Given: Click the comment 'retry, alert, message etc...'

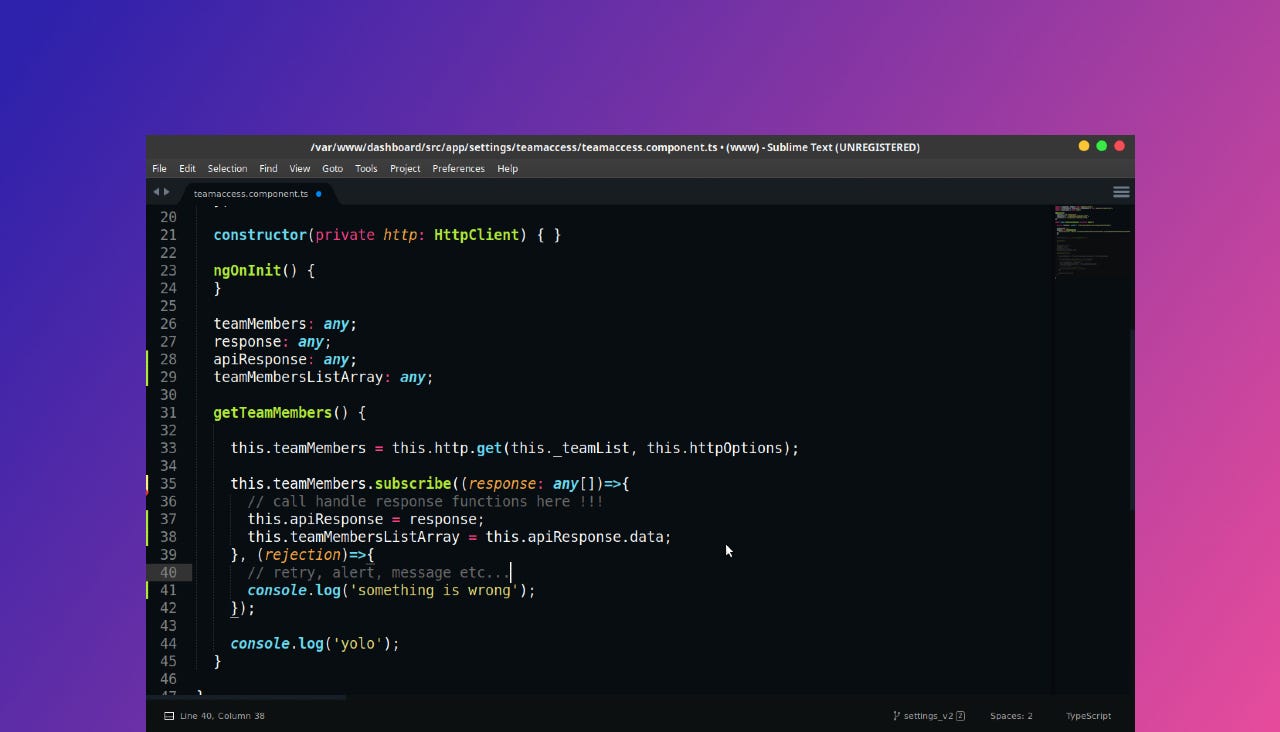Looking at the screenshot, I should point(379,573).
